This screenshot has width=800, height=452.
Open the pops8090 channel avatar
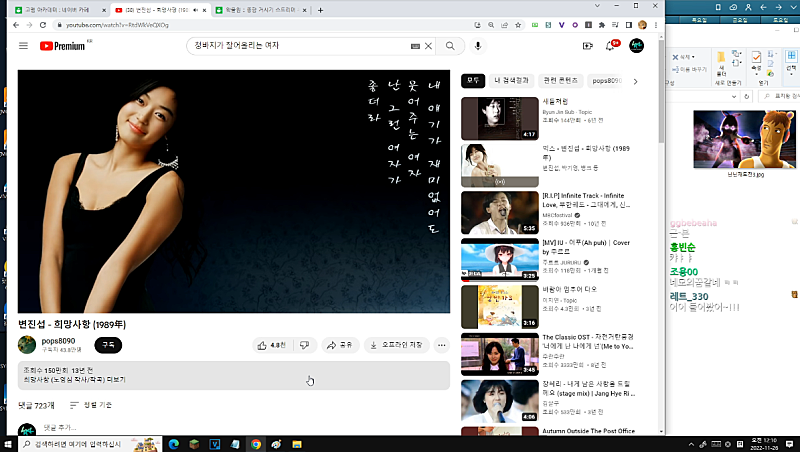(27, 345)
